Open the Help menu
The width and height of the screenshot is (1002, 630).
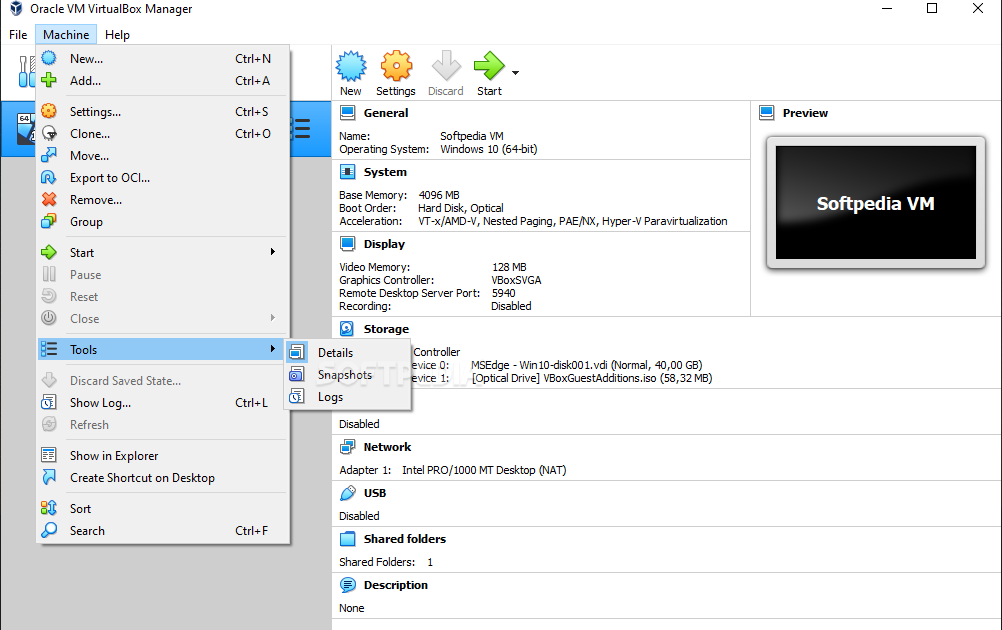tap(117, 35)
